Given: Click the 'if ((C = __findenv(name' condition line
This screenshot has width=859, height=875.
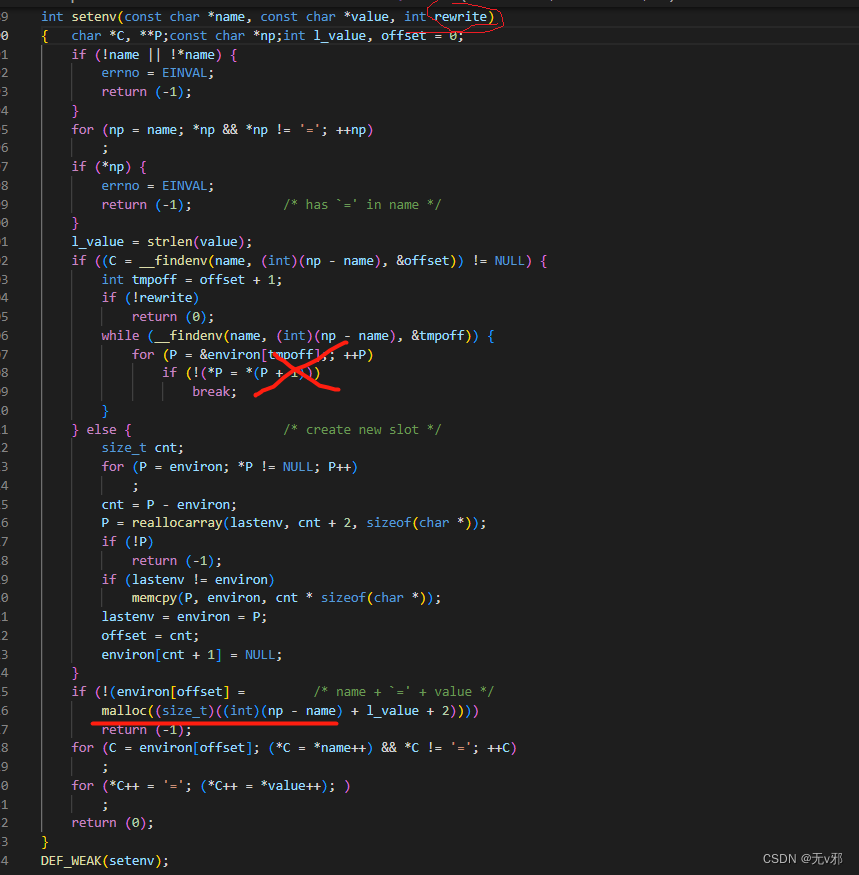Looking at the screenshot, I should (309, 261).
